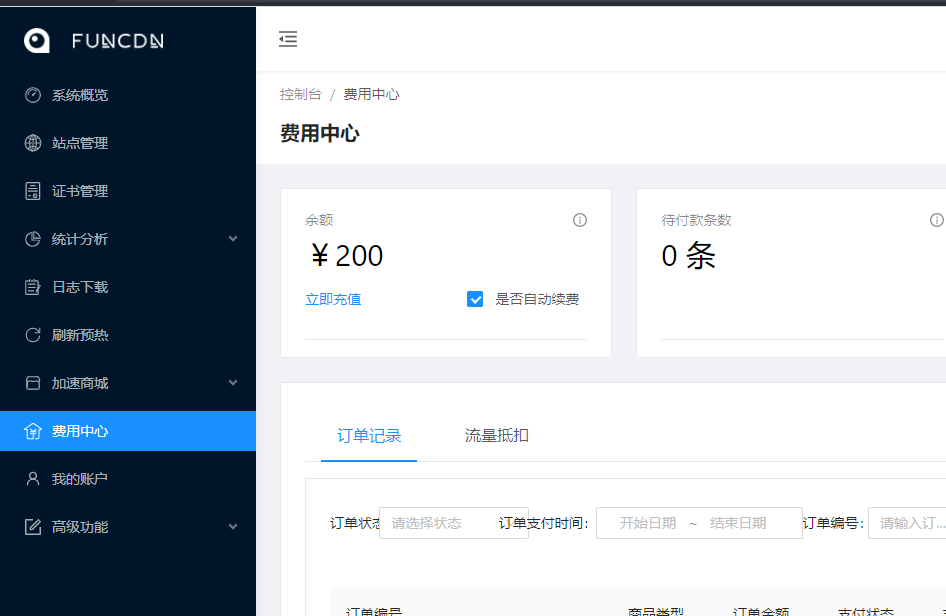Click the info icon on the 待付款条数 card
Viewport: 946px width, 616px height.
coord(937,220)
